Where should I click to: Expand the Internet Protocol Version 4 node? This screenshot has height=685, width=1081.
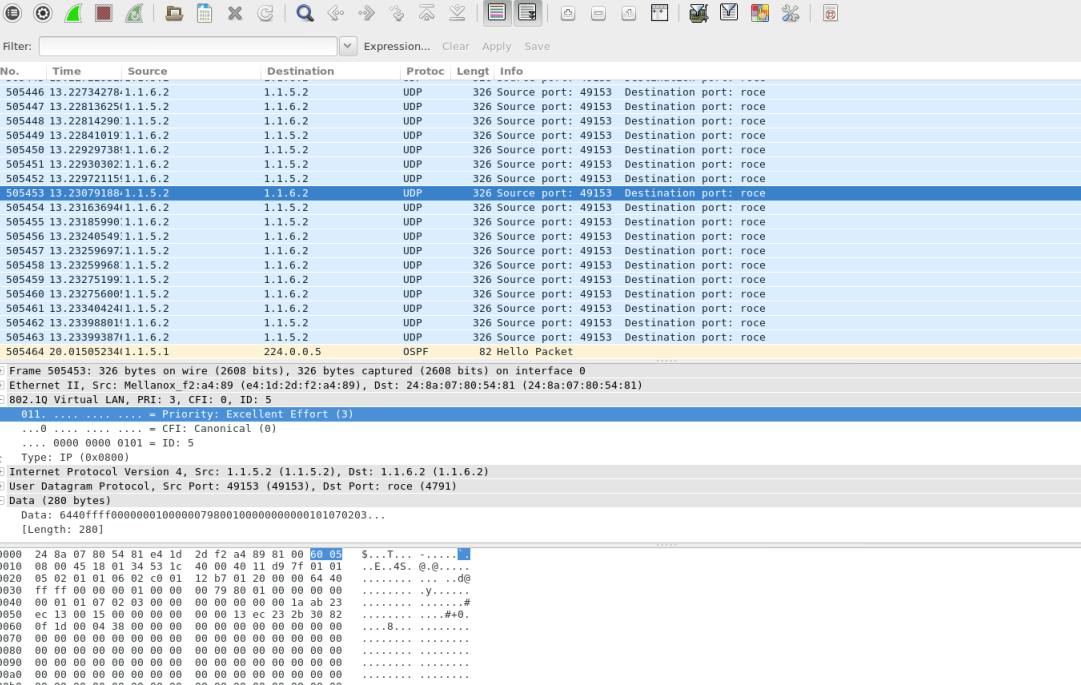click(5, 471)
